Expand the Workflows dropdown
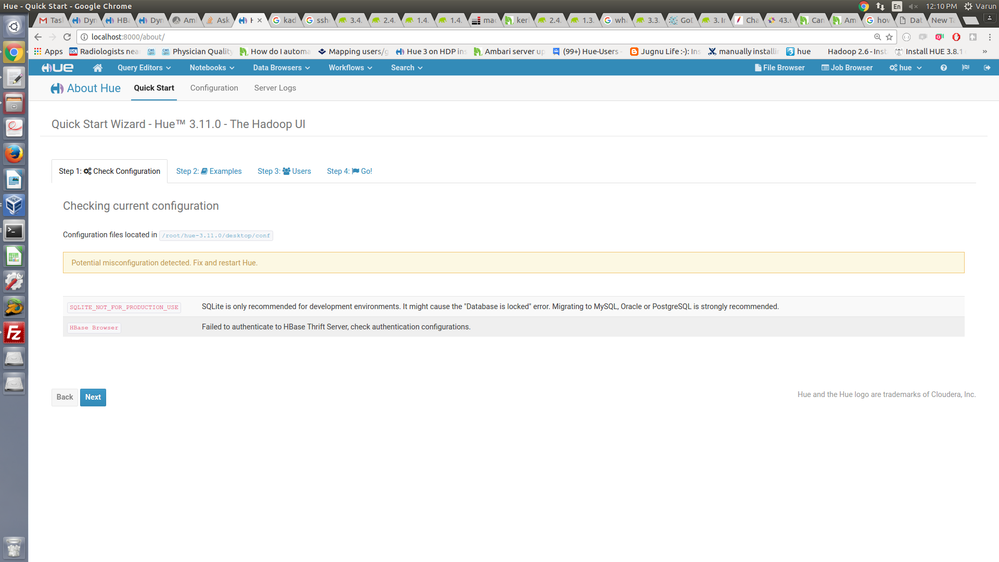The image size is (999, 562). click(x=350, y=68)
